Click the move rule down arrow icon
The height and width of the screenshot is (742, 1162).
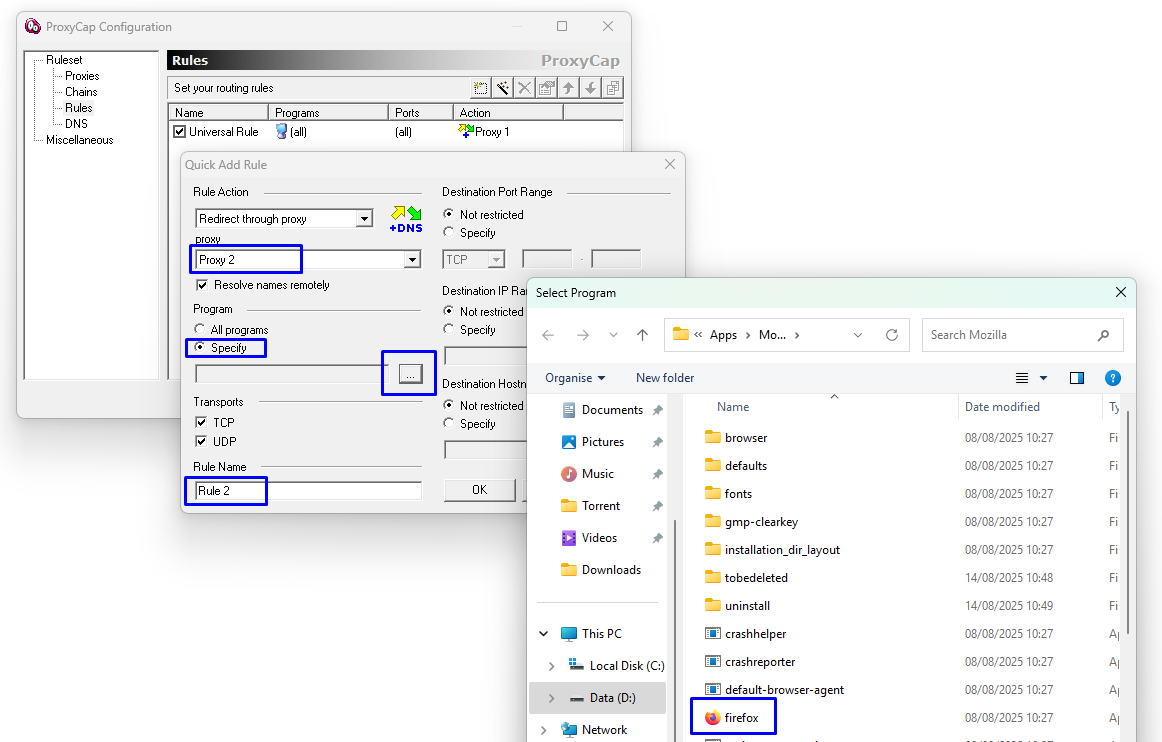[x=591, y=88]
